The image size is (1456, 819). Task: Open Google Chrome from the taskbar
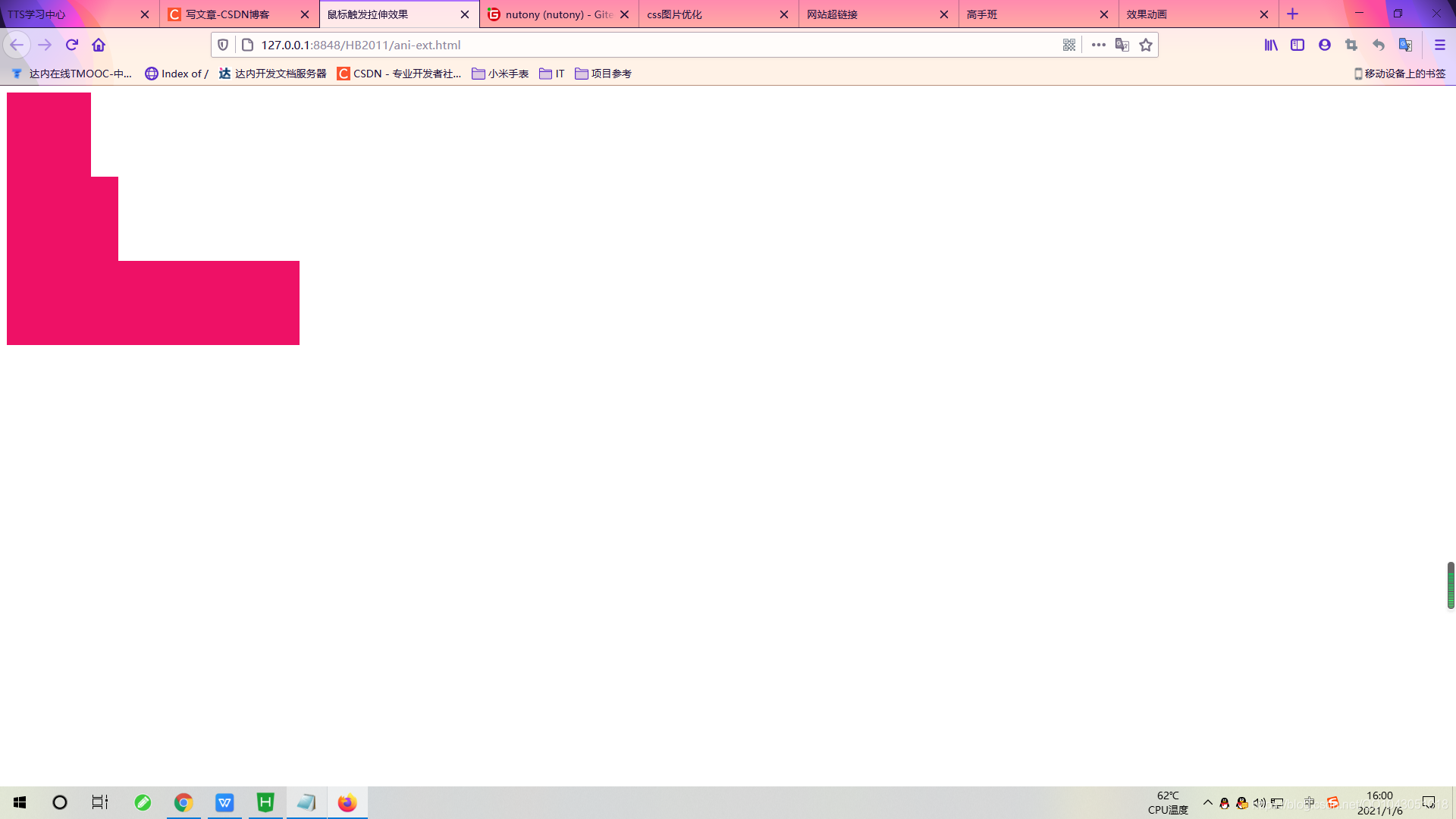click(184, 802)
